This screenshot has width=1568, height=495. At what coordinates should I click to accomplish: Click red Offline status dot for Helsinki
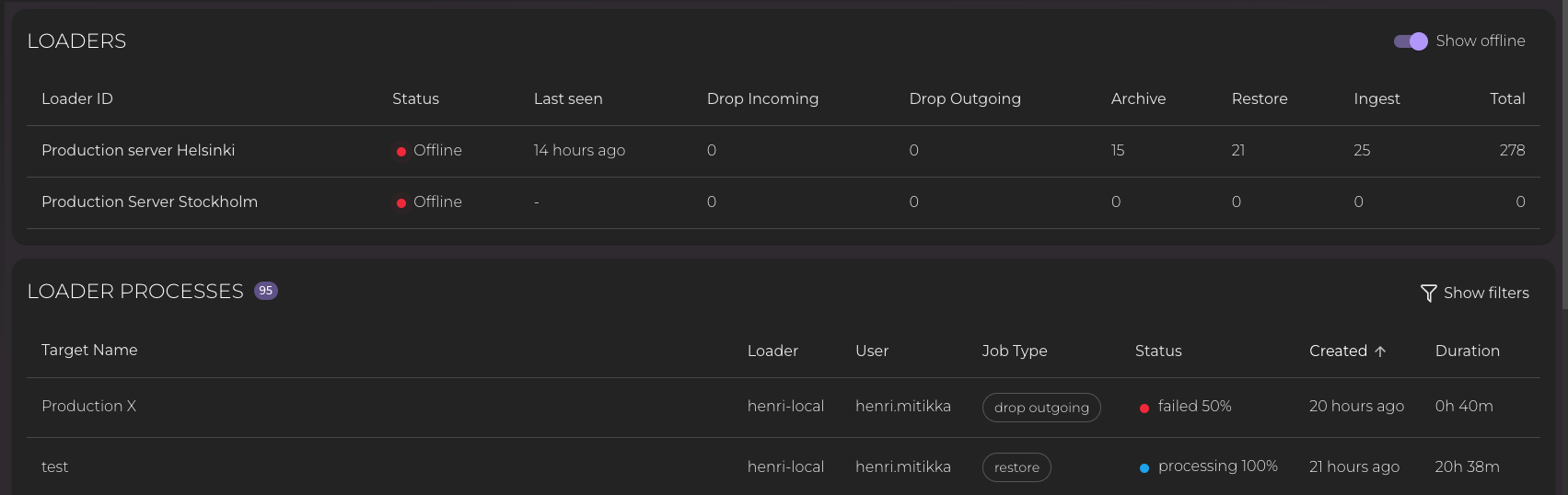point(401,152)
